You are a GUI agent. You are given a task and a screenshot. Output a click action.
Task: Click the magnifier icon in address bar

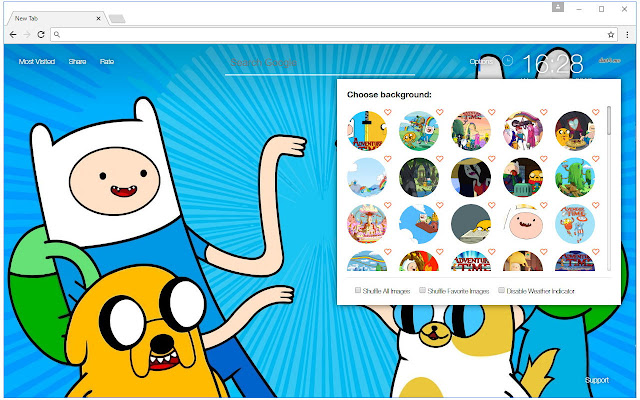click(57, 35)
